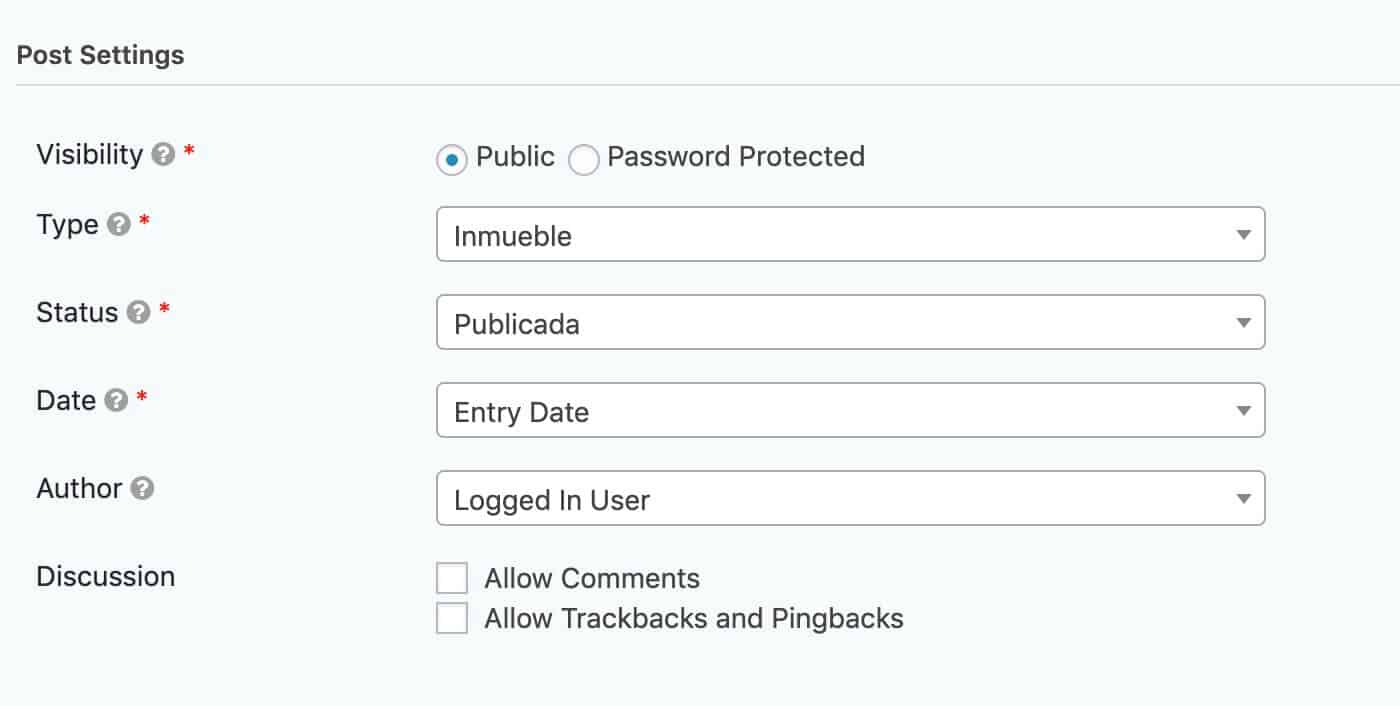Viewport: 1400px width, 706px height.
Task: Click the question mark icon next to Status
Action: 139,314
